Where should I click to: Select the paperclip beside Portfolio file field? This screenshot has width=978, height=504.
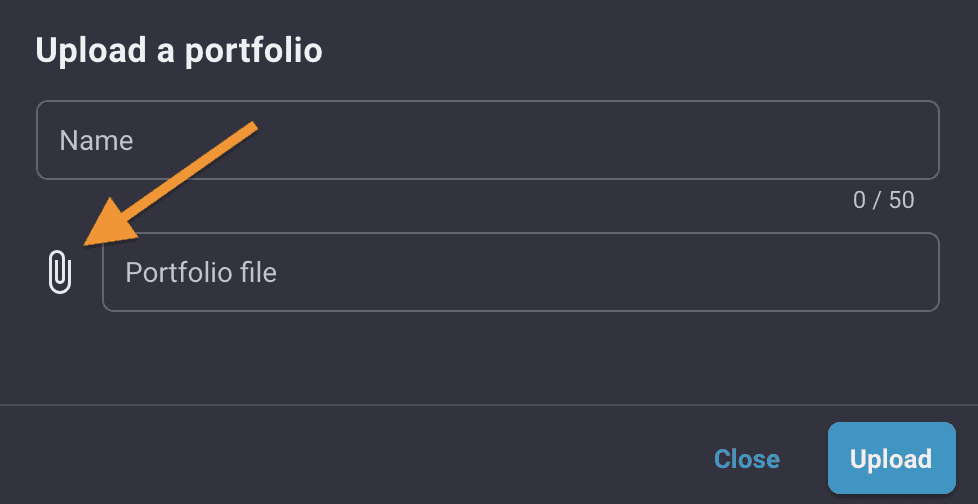[x=60, y=272]
